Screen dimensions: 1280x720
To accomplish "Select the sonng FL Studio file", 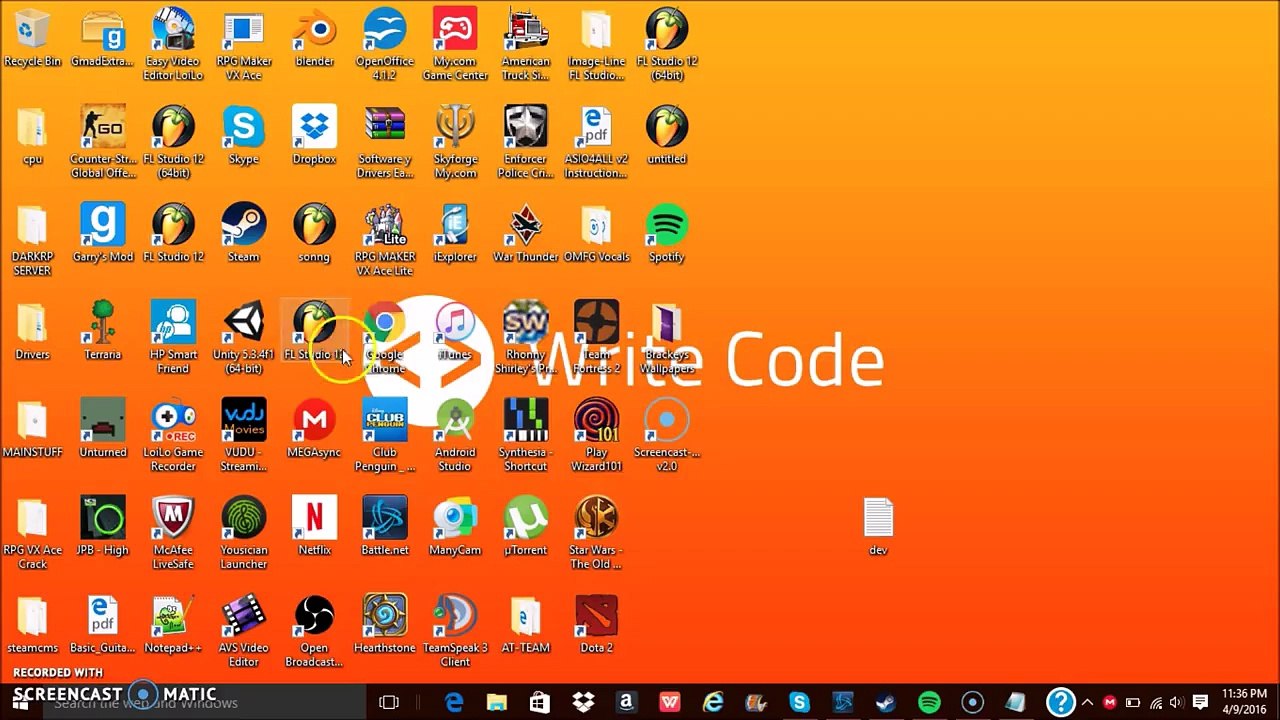I will 314,234.
